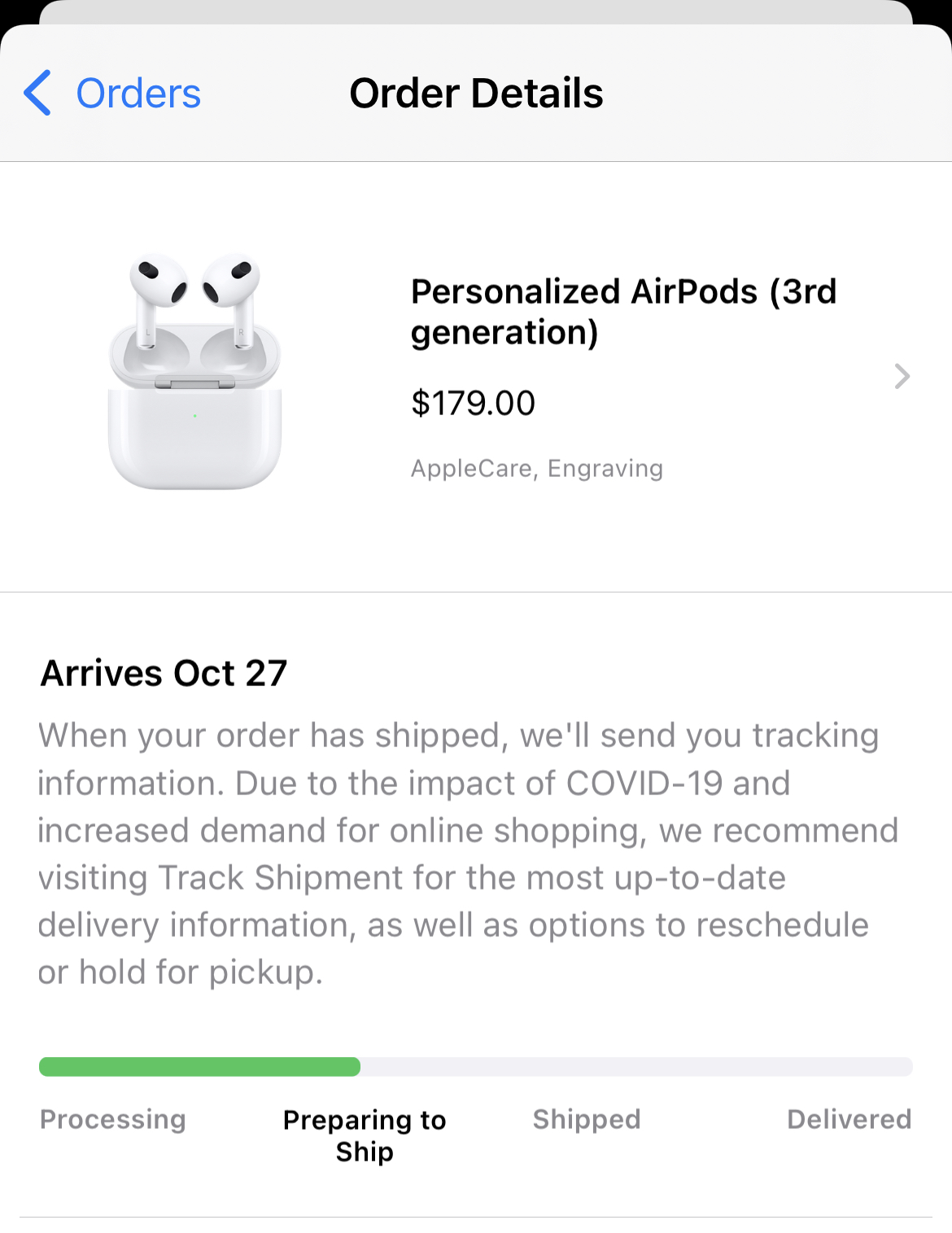Tap the blue back chevron arrow
Image resolution: width=952 pixels, height=1233 pixels.
[x=38, y=93]
